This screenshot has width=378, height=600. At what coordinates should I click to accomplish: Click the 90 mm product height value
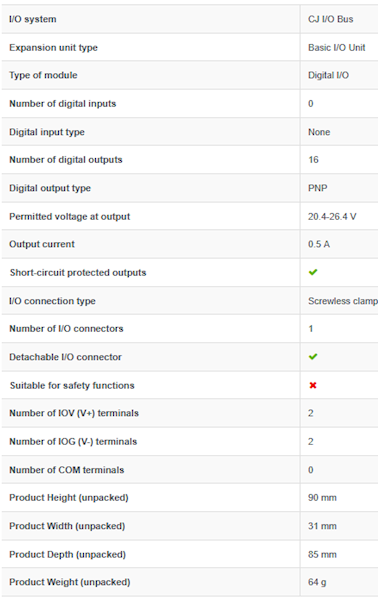tap(322, 498)
